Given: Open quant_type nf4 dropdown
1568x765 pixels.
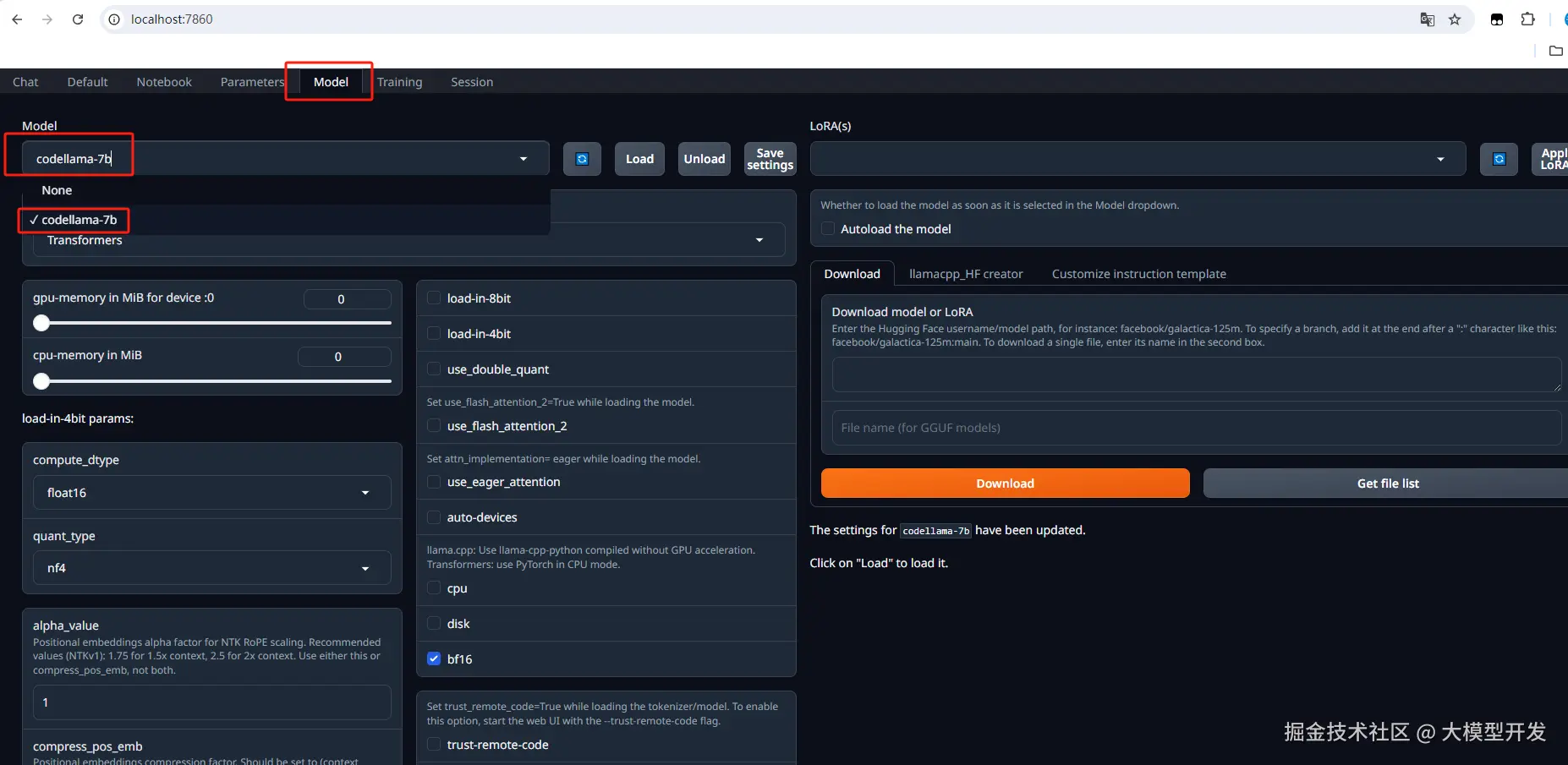Looking at the screenshot, I should pos(211,568).
